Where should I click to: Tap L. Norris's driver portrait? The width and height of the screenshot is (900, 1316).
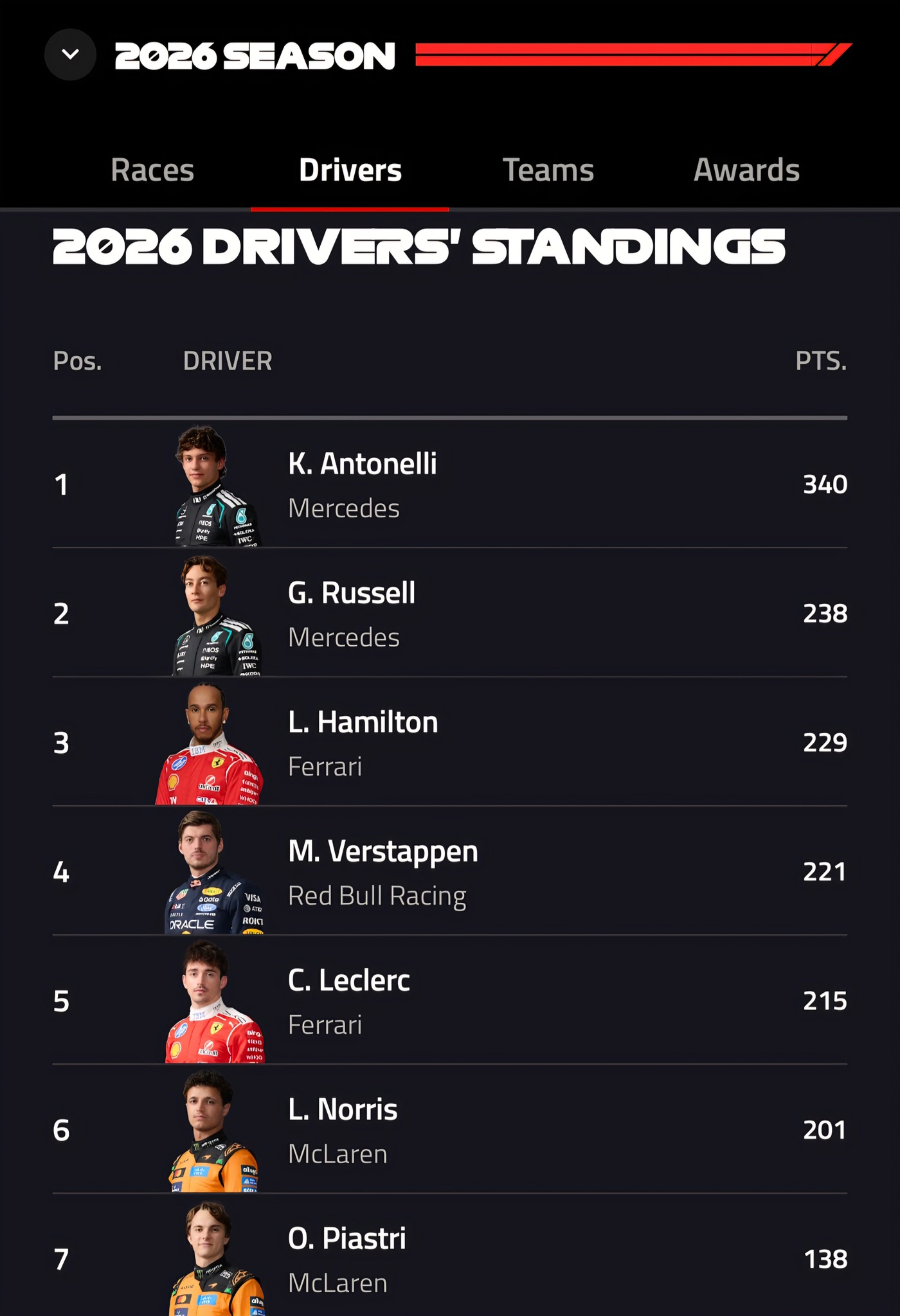(214, 1131)
